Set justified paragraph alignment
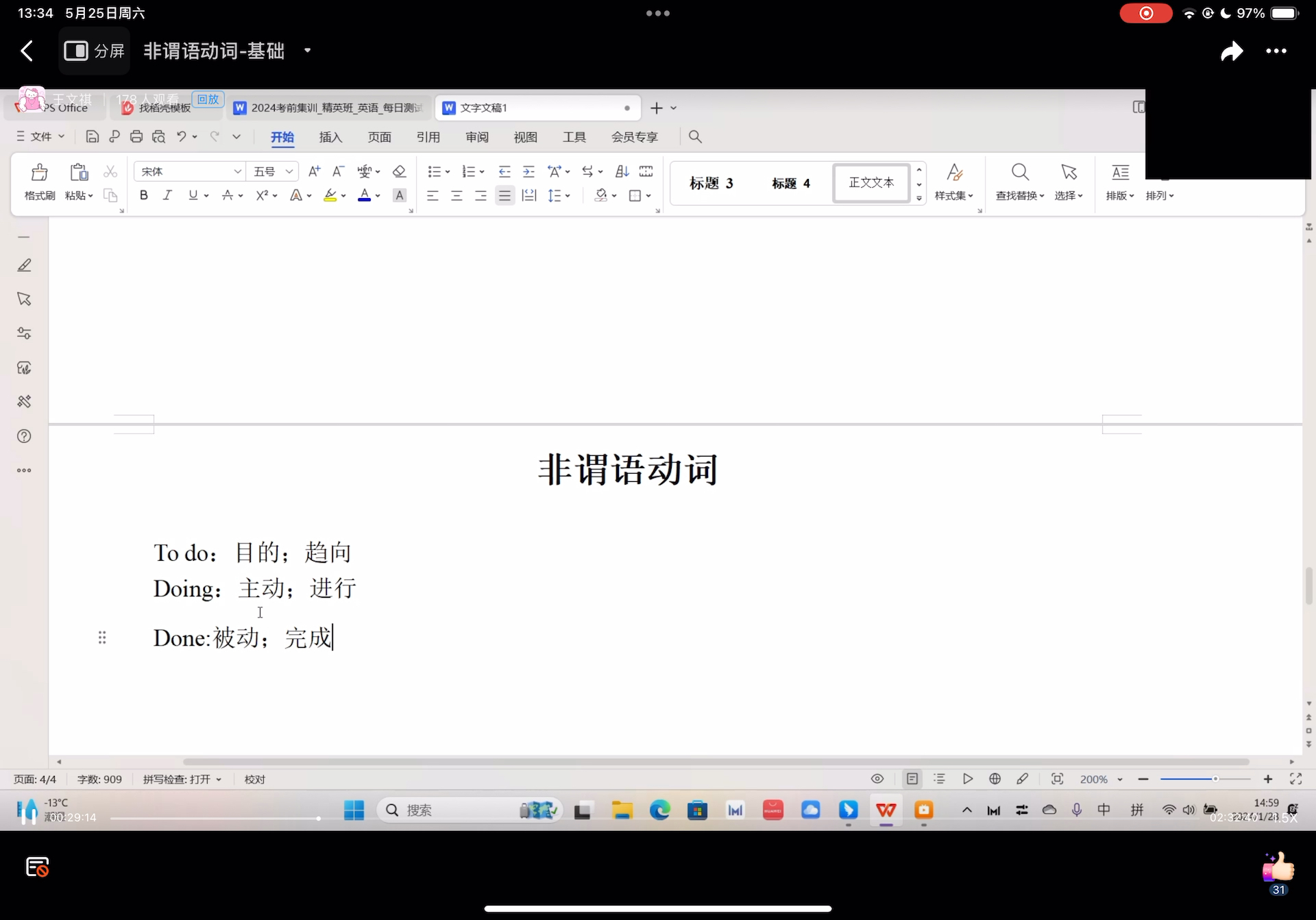 (x=504, y=196)
